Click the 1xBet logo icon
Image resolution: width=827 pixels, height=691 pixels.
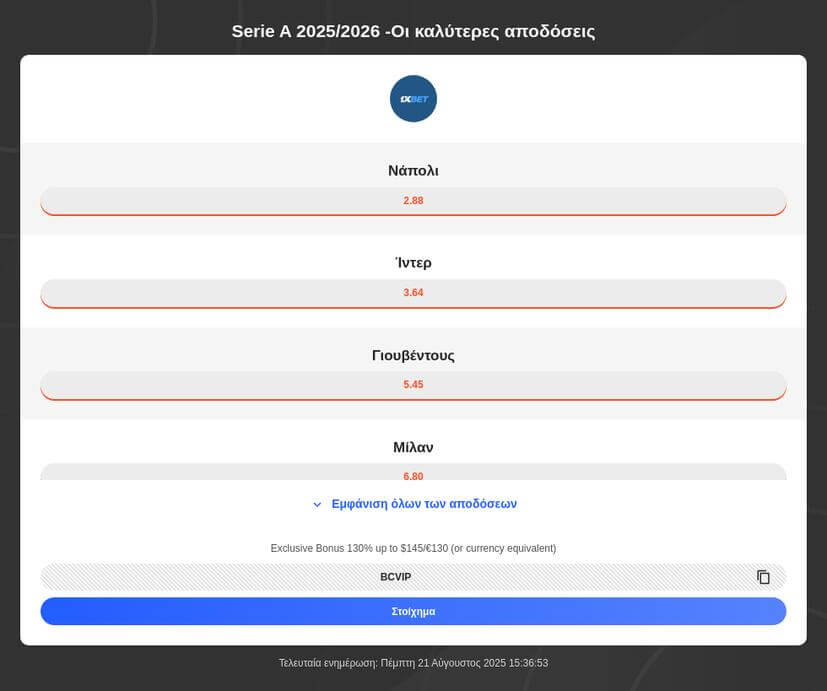413,99
